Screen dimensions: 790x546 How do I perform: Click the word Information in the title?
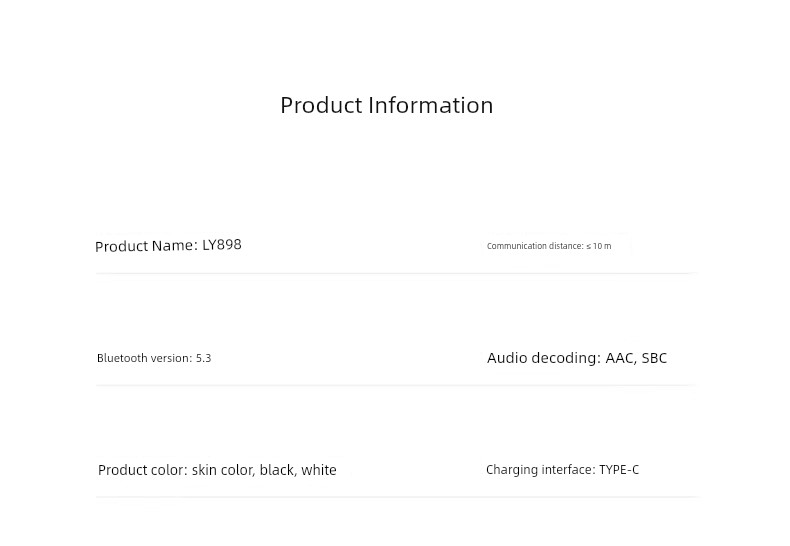point(431,106)
